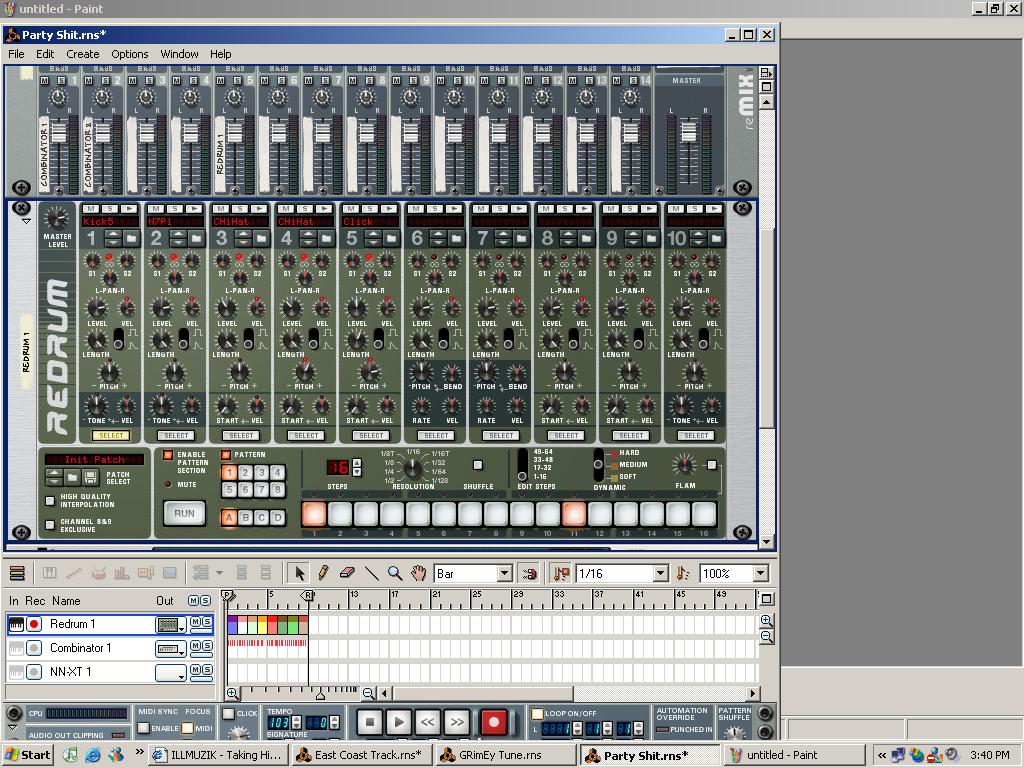The height and width of the screenshot is (768, 1024).
Task: Zoom out sequencer vertically with magnifier minus
Action: pyautogui.click(x=767, y=636)
